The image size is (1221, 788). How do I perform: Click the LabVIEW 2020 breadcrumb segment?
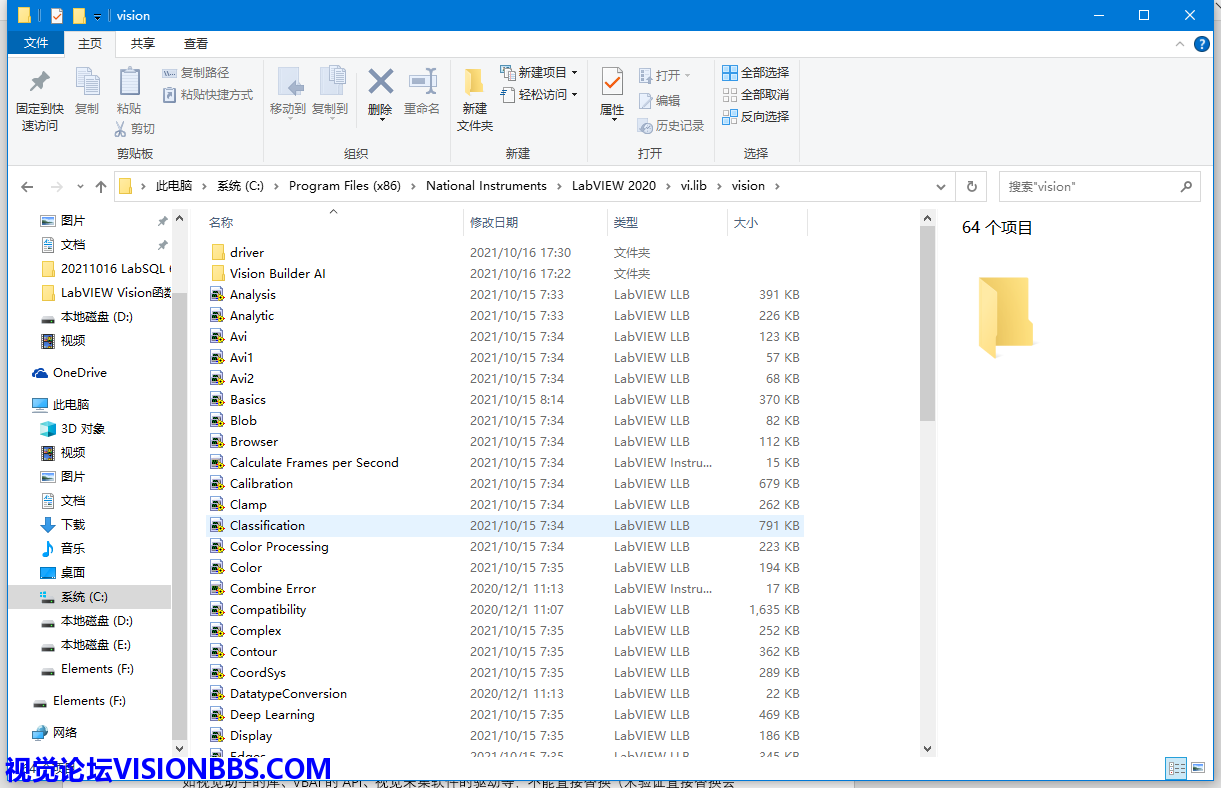tap(614, 186)
